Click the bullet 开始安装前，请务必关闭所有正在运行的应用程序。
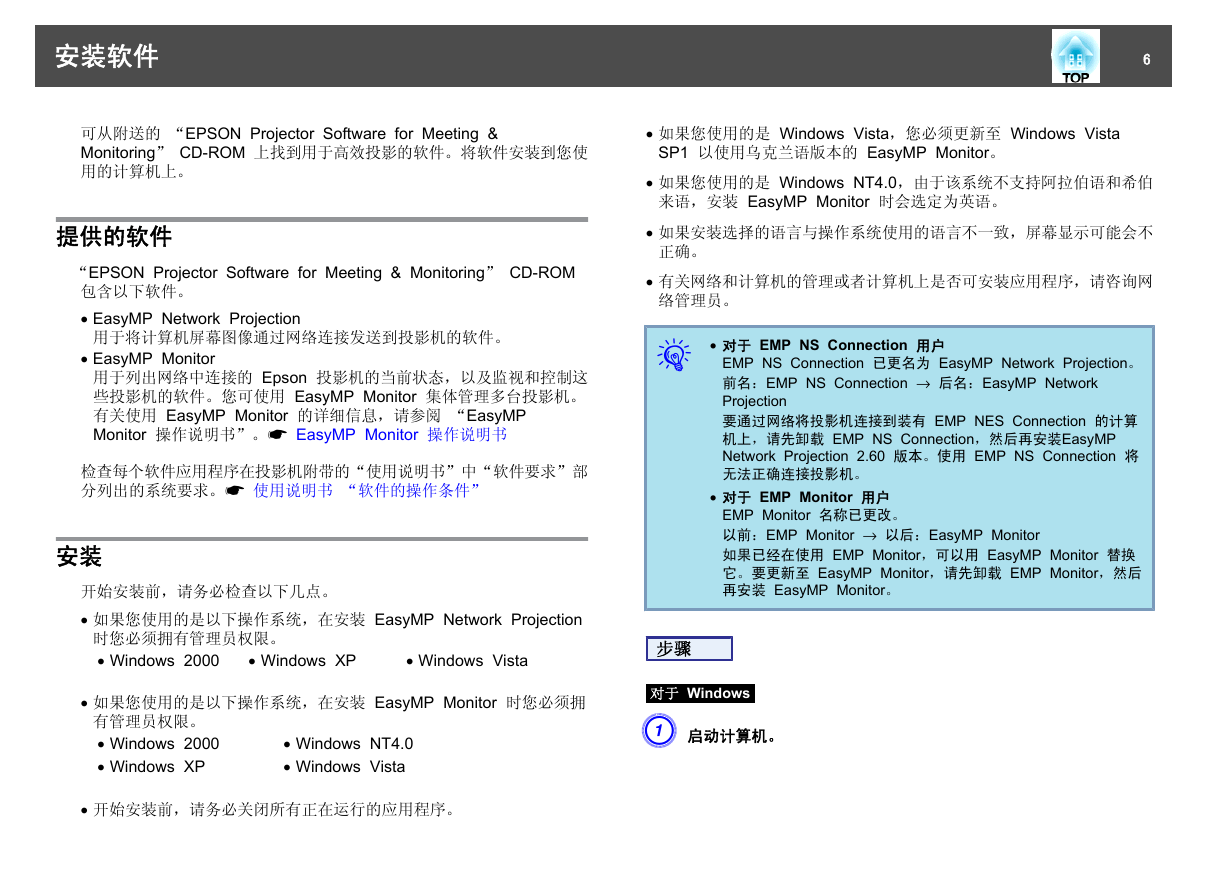Screen dimensions: 1228x869 (276, 809)
